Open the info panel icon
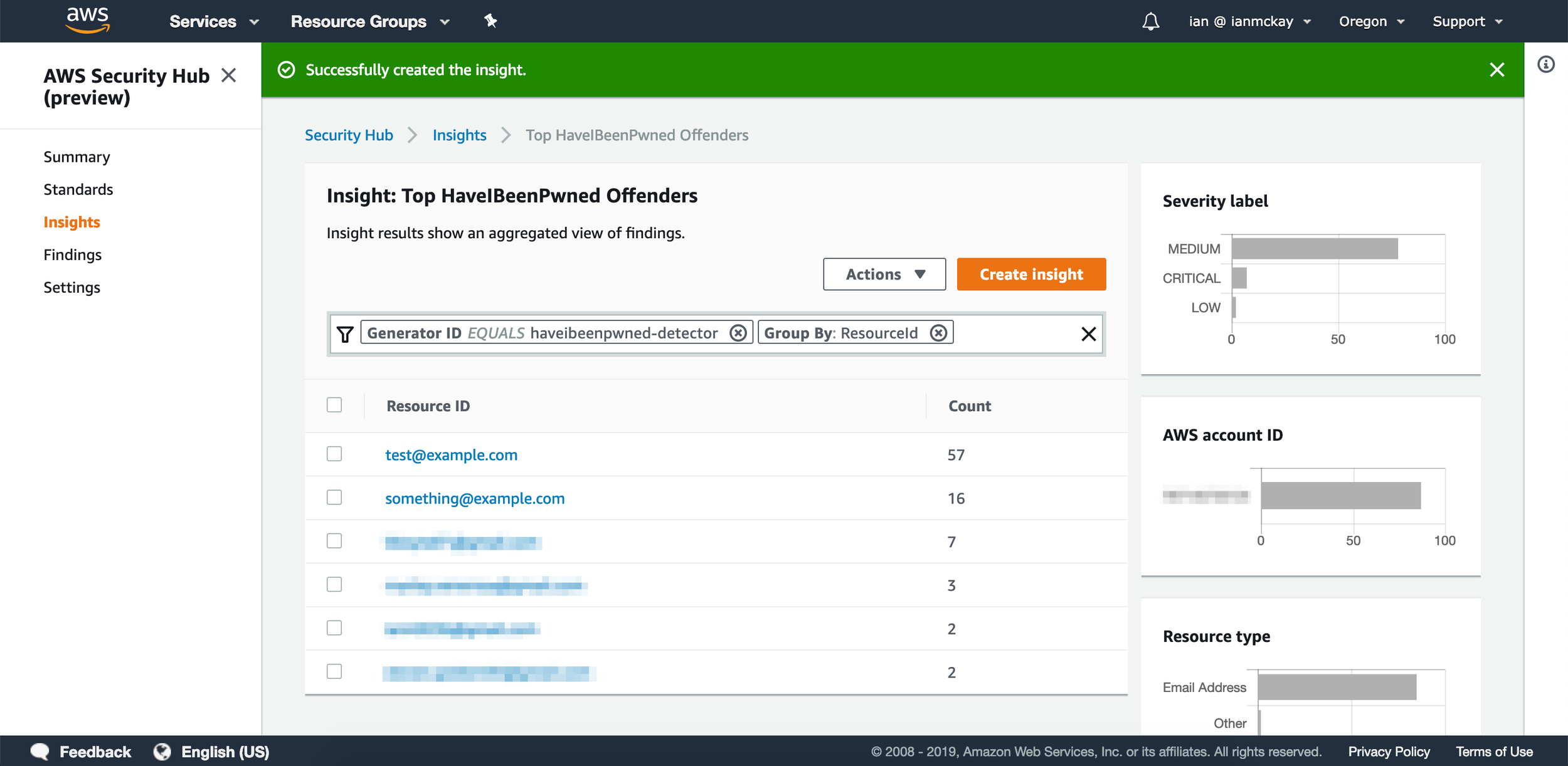The width and height of the screenshot is (1568, 766). pyautogui.click(x=1545, y=64)
